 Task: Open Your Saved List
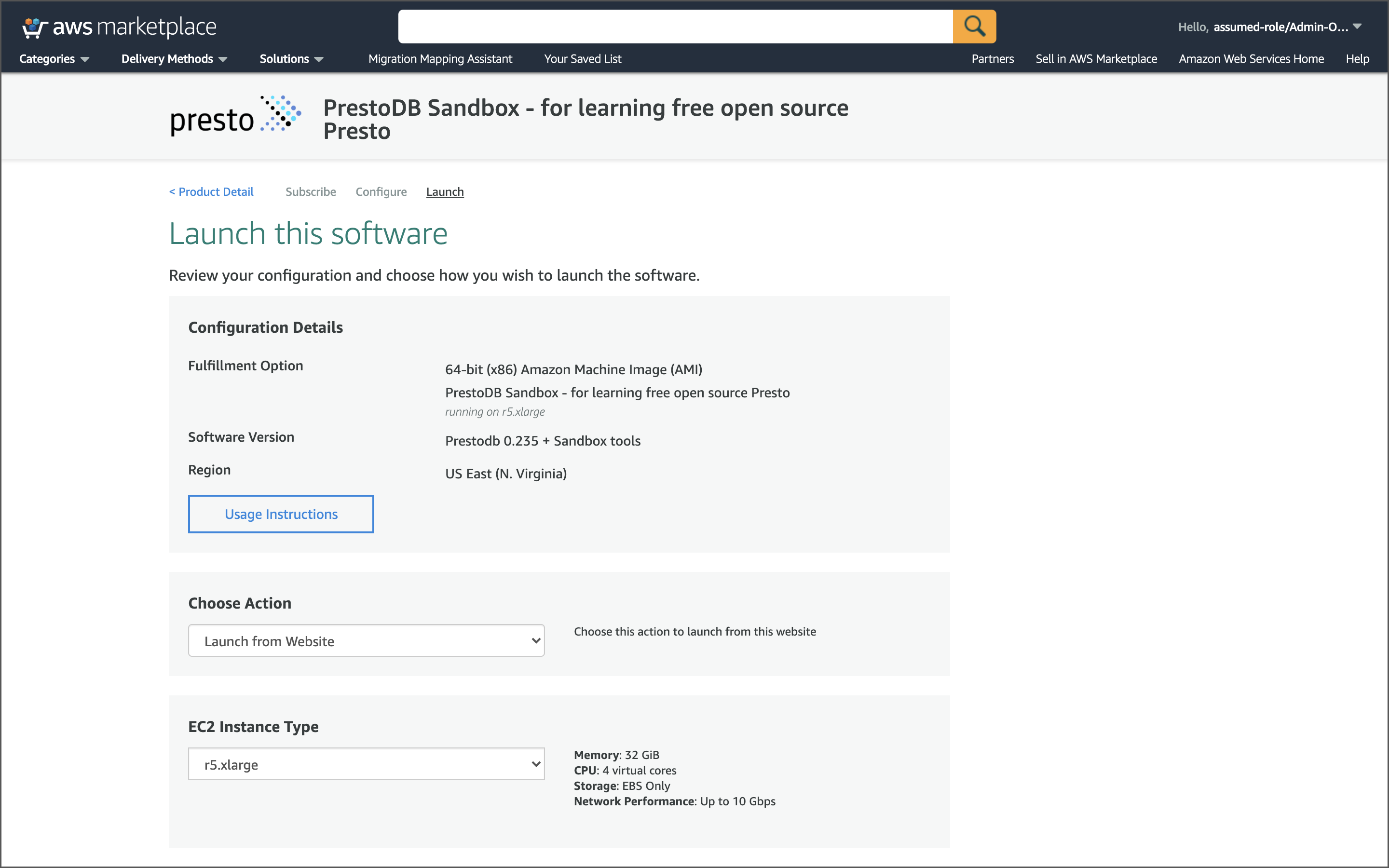tap(583, 58)
